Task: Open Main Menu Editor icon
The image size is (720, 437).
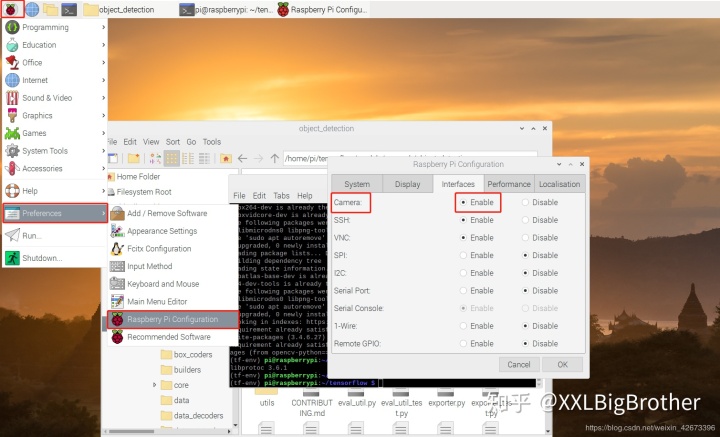Action: (118, 302)
